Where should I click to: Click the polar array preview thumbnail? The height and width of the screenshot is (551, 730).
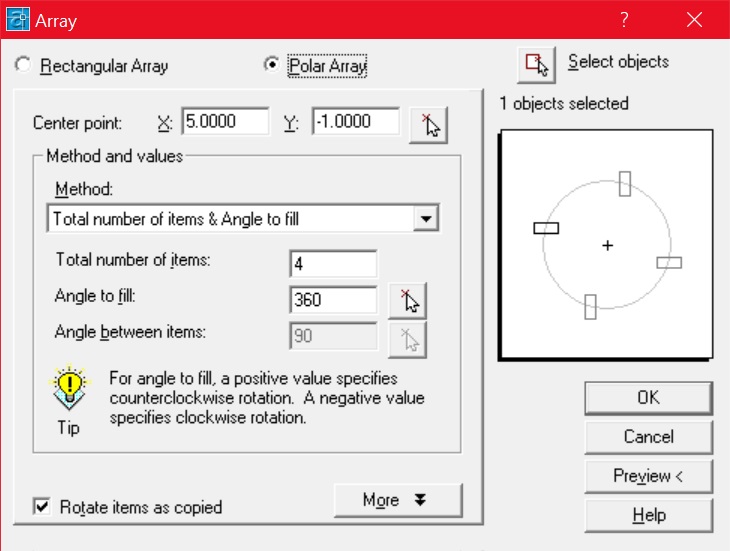[607, 244]
